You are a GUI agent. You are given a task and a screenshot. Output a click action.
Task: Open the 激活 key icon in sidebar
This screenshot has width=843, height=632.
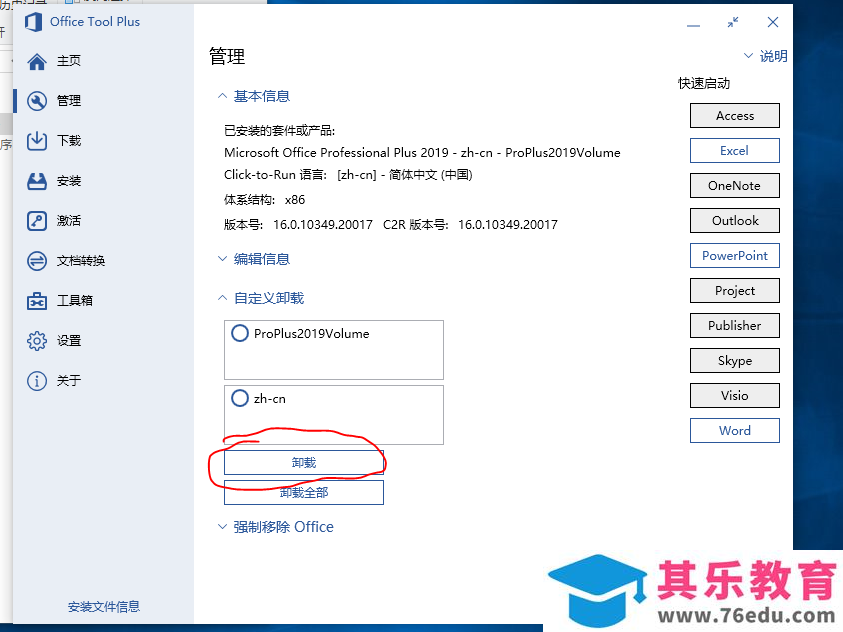point(37,221)
